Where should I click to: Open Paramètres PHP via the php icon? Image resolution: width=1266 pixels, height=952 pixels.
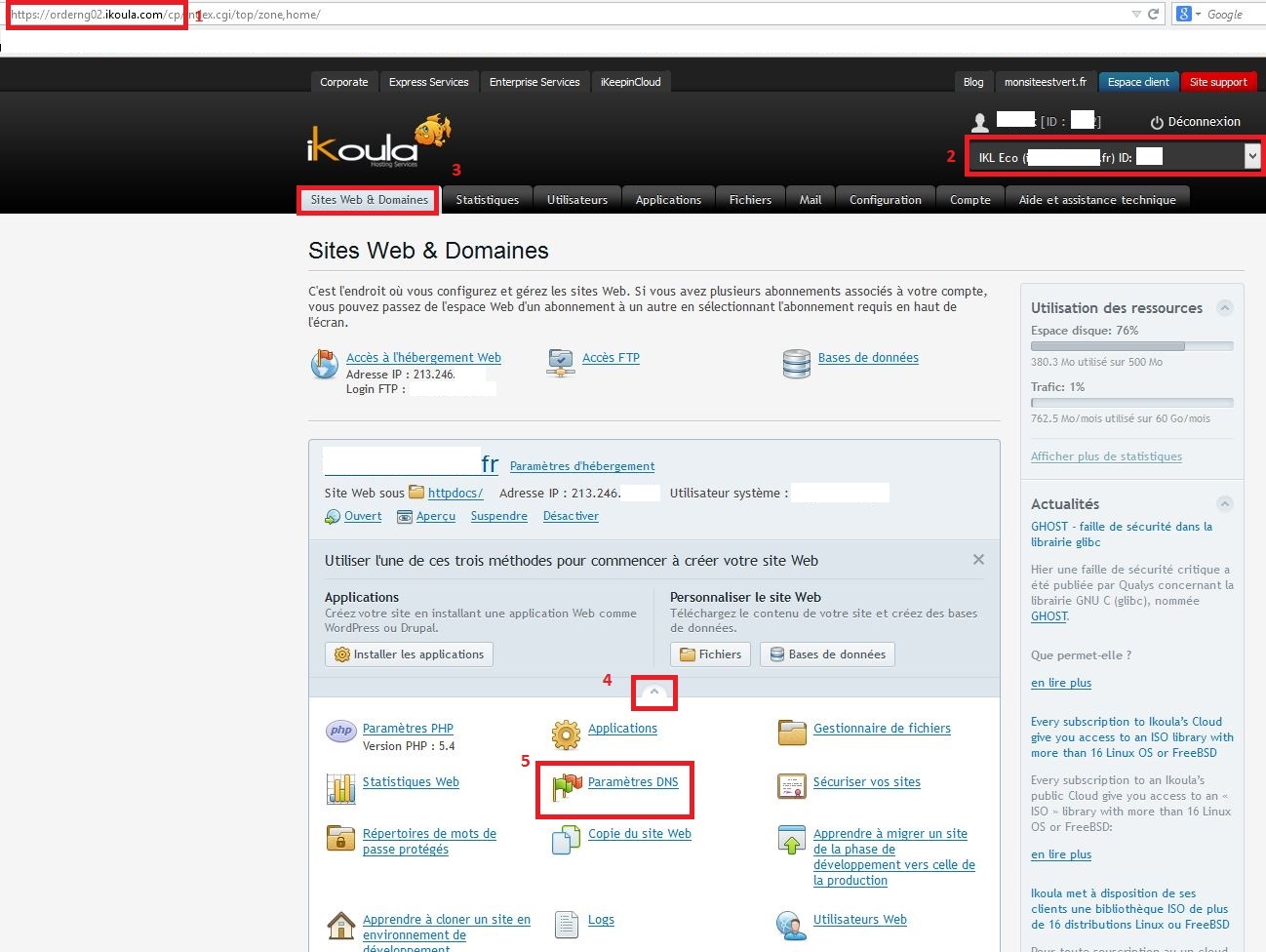click(340, 730)
